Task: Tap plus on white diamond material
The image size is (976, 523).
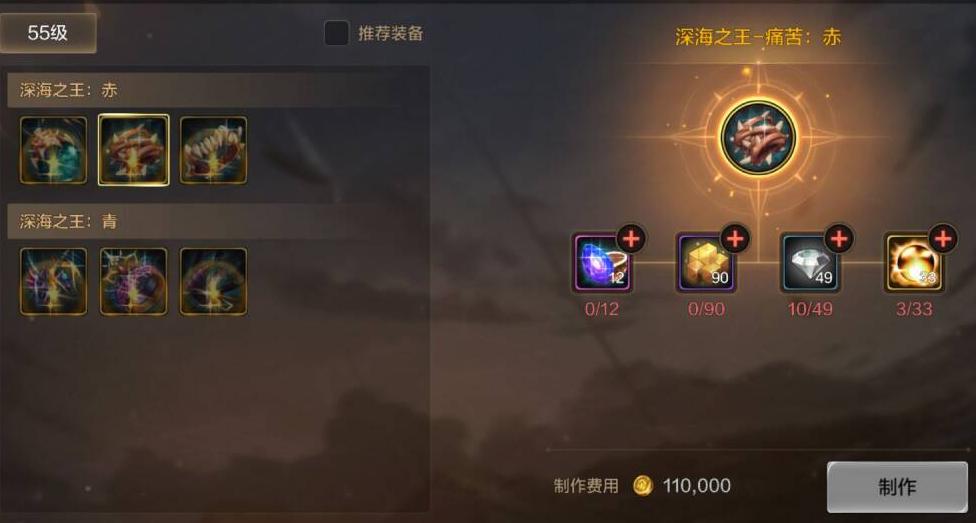Action: coord(839,238)
